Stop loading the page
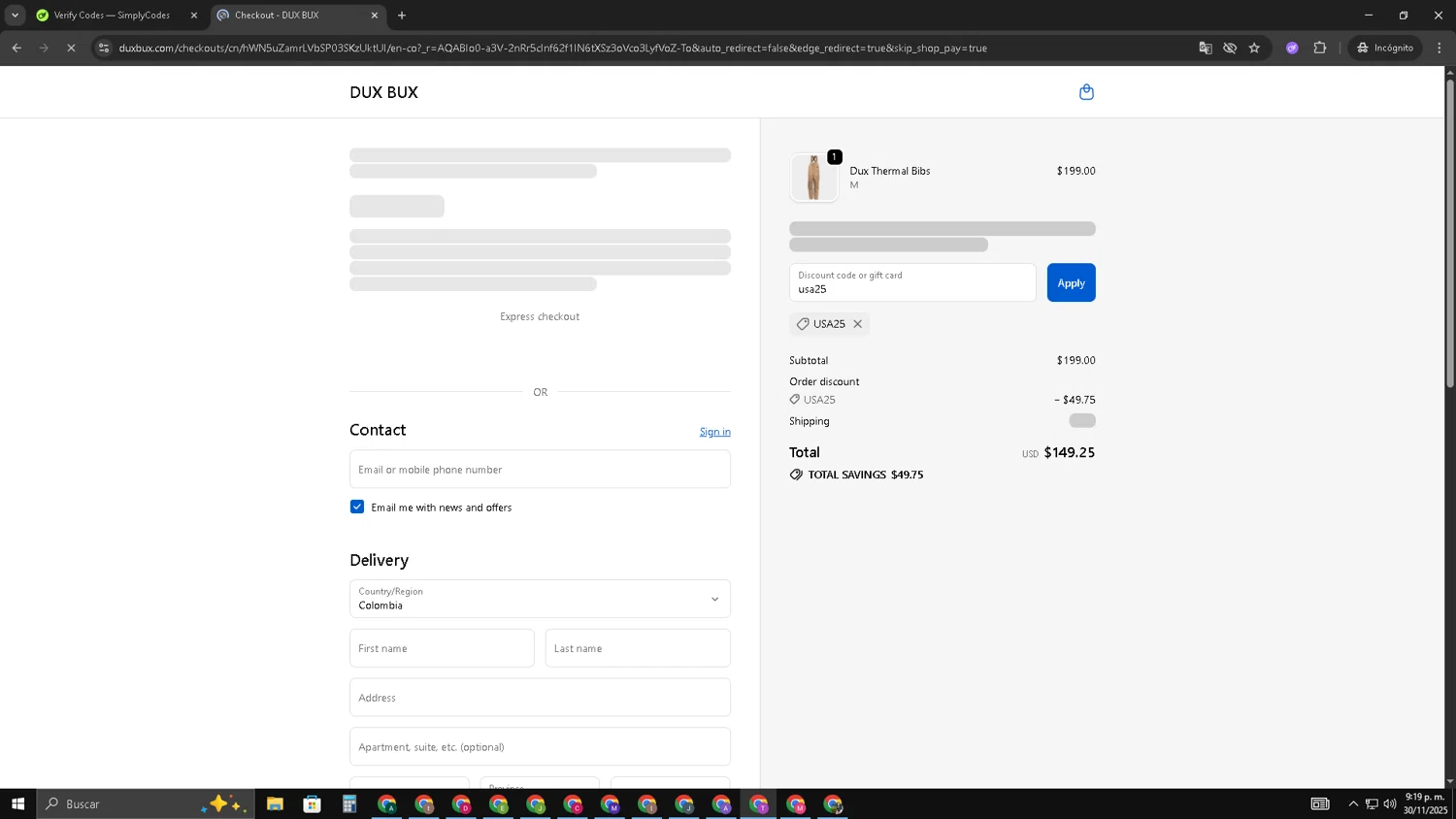This screenshot has width=1456, height=819. pos(71,48)
